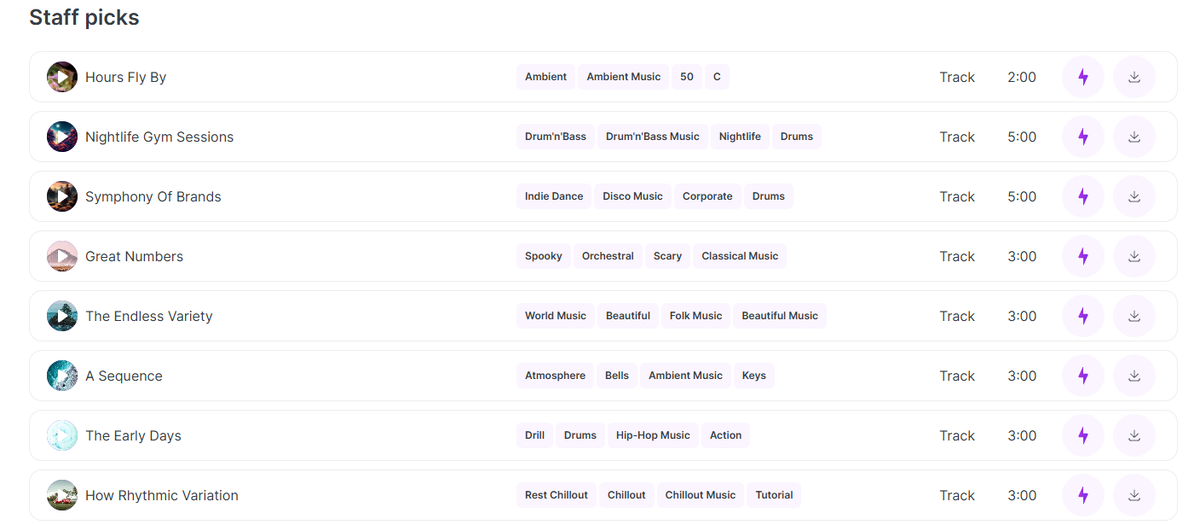Select the Scary tag

click(668, 257)
